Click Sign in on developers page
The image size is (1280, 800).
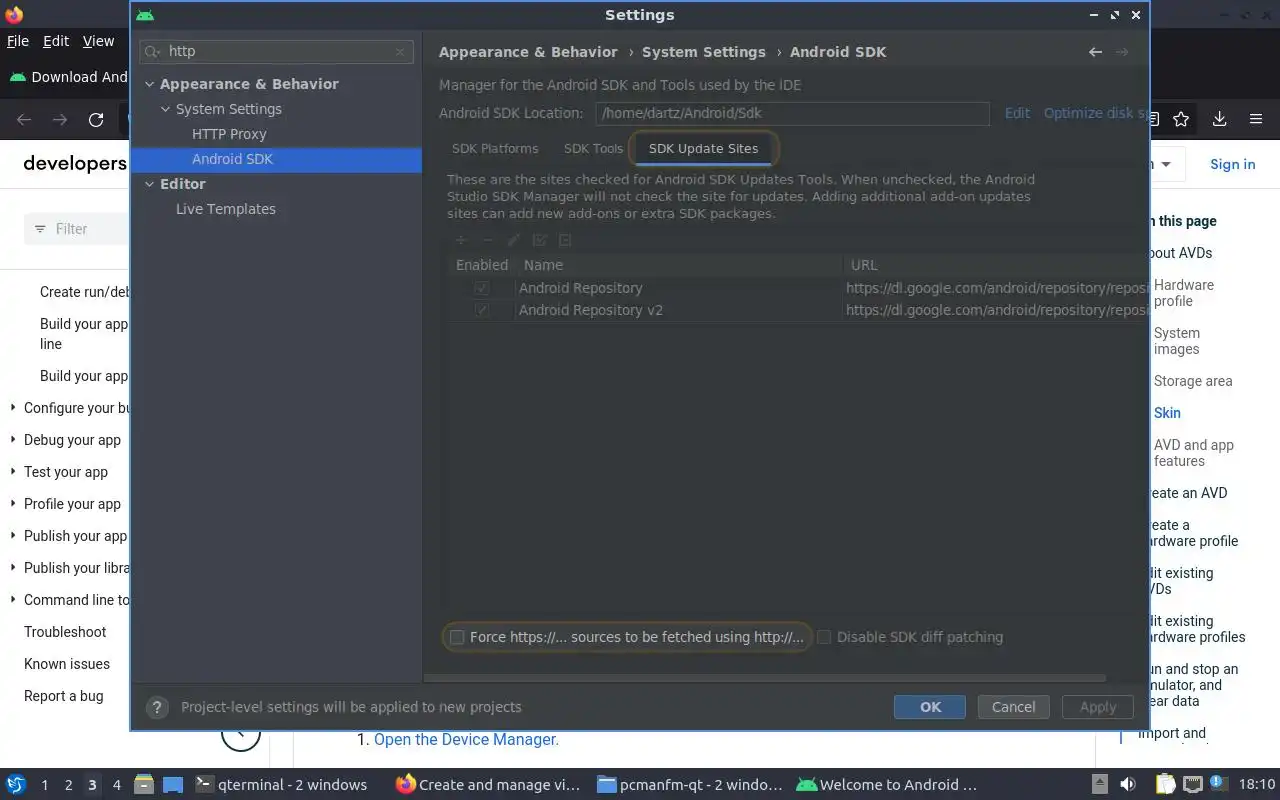click(1232, 164)
